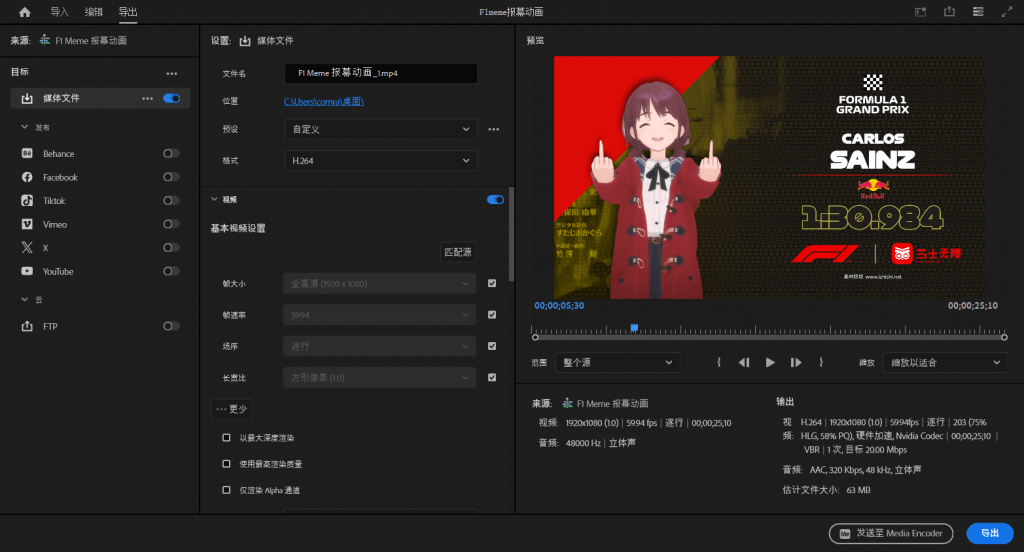Click the blue playhead on preview timeline

pyautogui.click(x=634, y=328)
